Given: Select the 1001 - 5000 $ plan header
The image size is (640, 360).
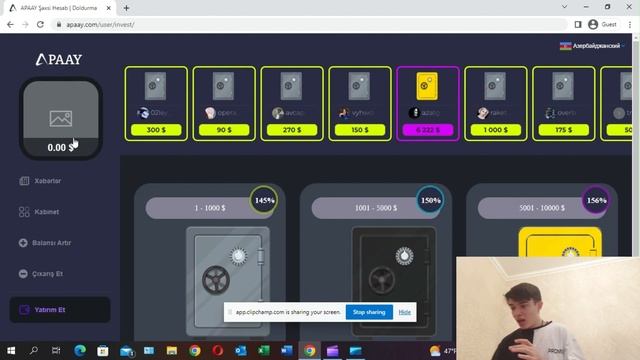Looking at the screenshot, I should point(376,208).
